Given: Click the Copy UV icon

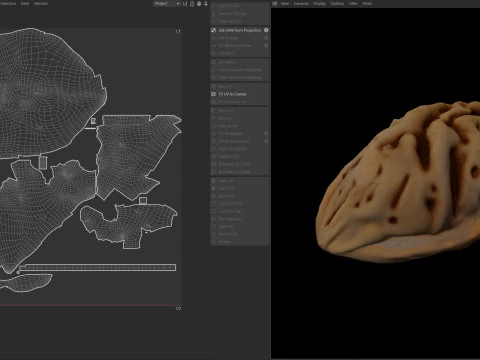Looking at the screenshot, I should 214,181.
